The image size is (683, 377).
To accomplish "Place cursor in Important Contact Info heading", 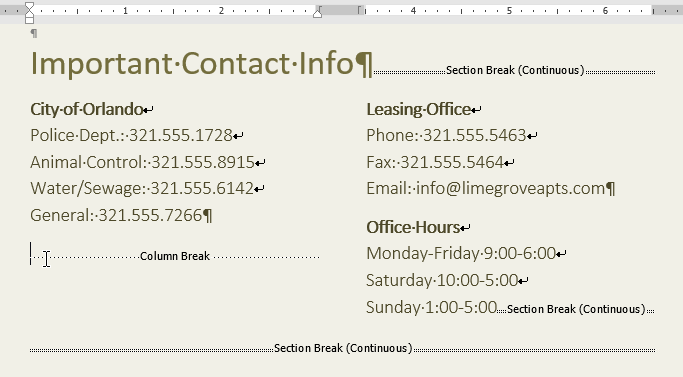I will [192, 64].
